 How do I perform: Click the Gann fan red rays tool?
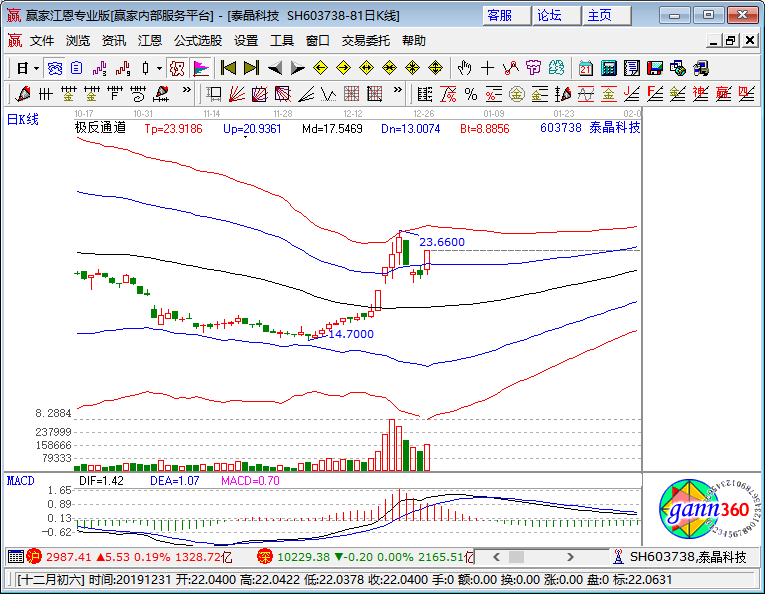237,94
